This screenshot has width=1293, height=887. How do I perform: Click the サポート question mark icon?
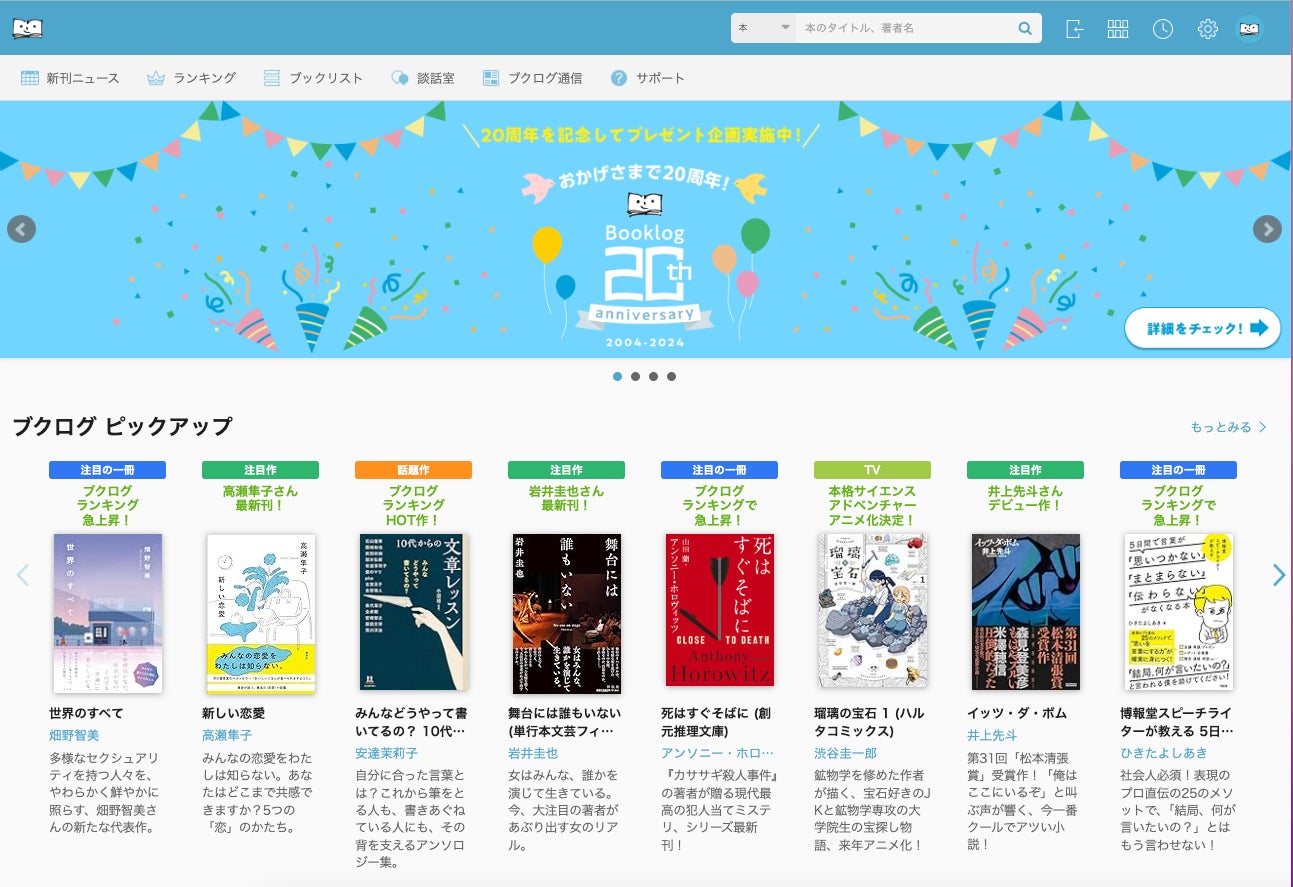click(x=619, y=78)
